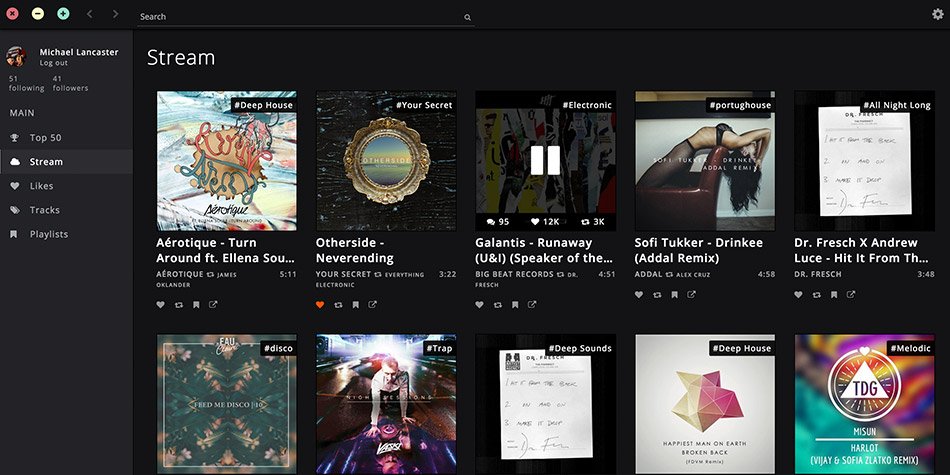Open the Sofi Tukker - Drinkee title
950x475 pixels.
click(699, 250)
